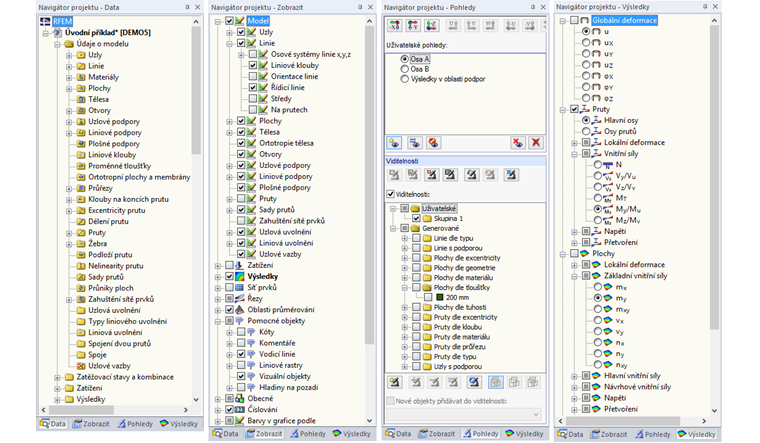The height and width of the screenshot is (443, 760).
Task: Click the colorful Výsledky icon in Zobrazit tree
Action: tap(240, 276)
